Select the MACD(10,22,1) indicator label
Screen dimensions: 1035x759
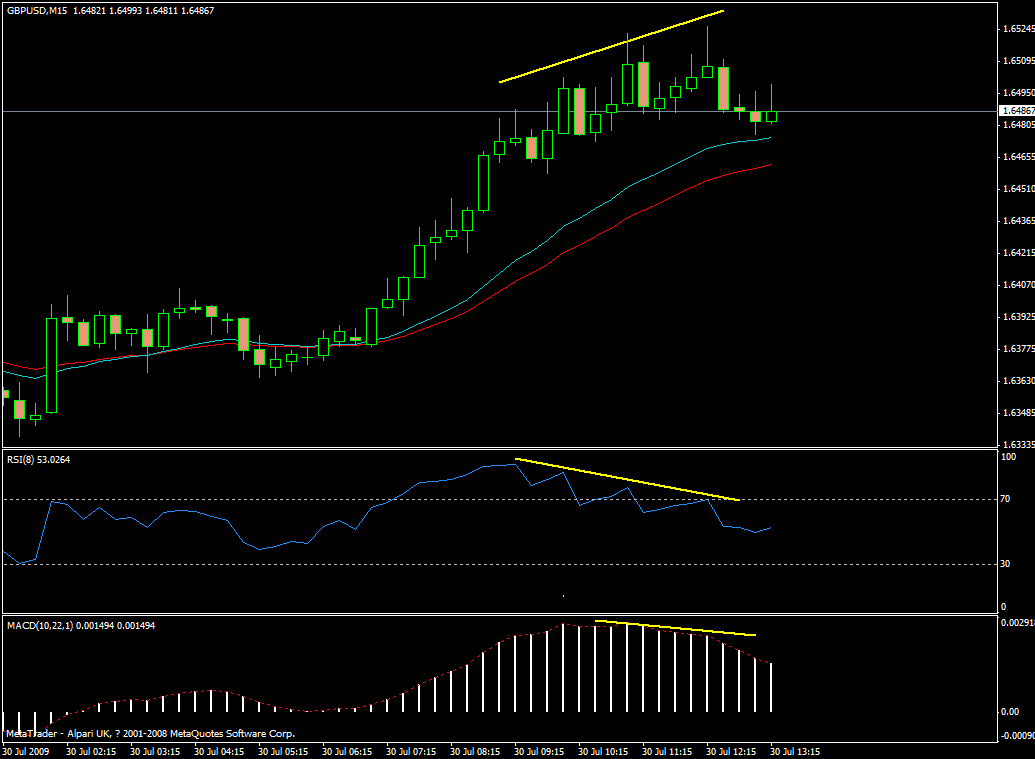(81, 626)
